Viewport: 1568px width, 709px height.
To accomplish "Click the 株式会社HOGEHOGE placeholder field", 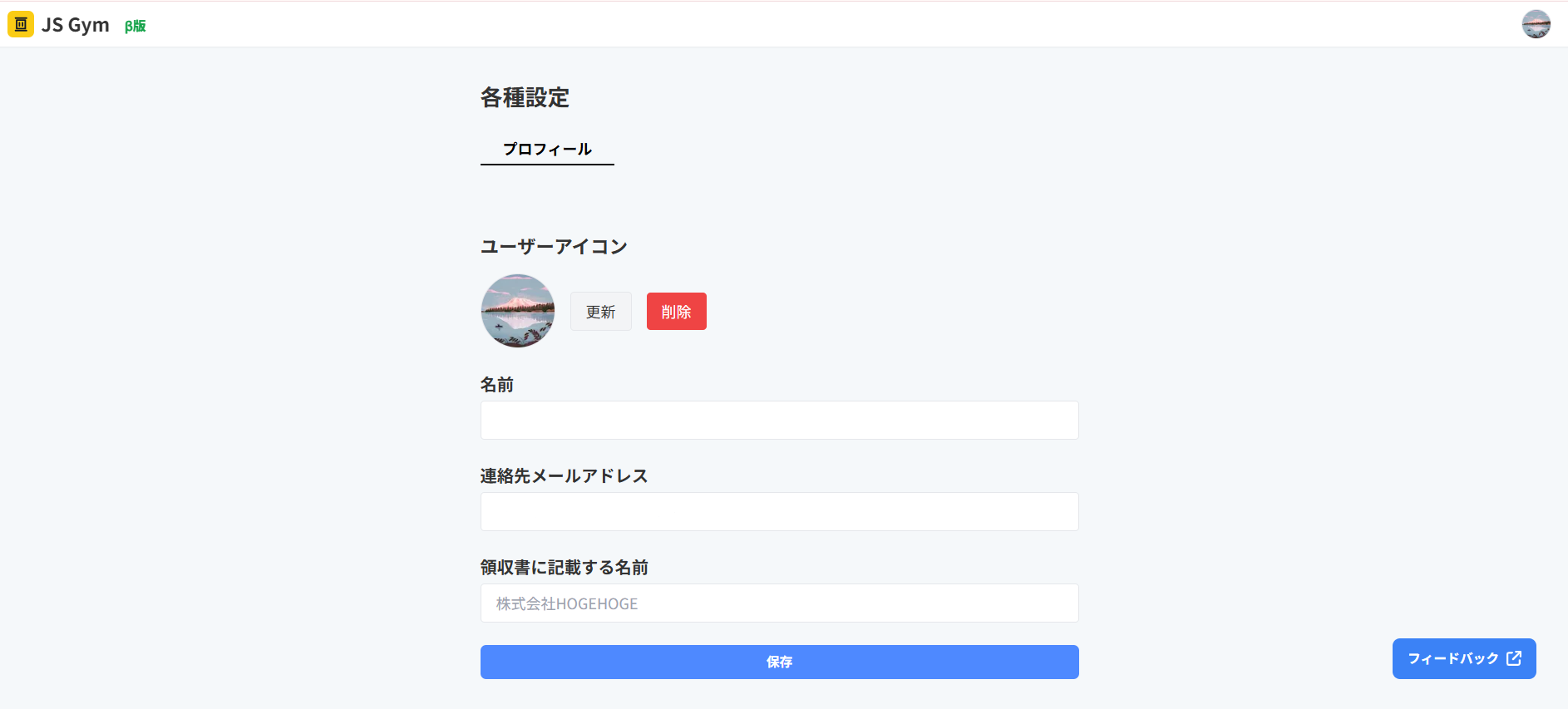I will (x=778, y=603).
